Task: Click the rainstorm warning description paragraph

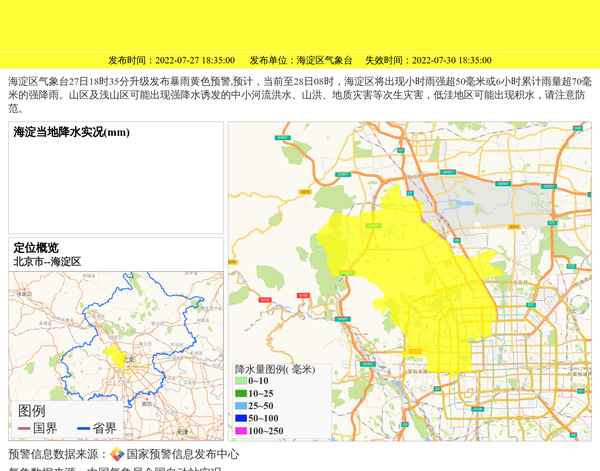Action: click(x=300, y=94)
